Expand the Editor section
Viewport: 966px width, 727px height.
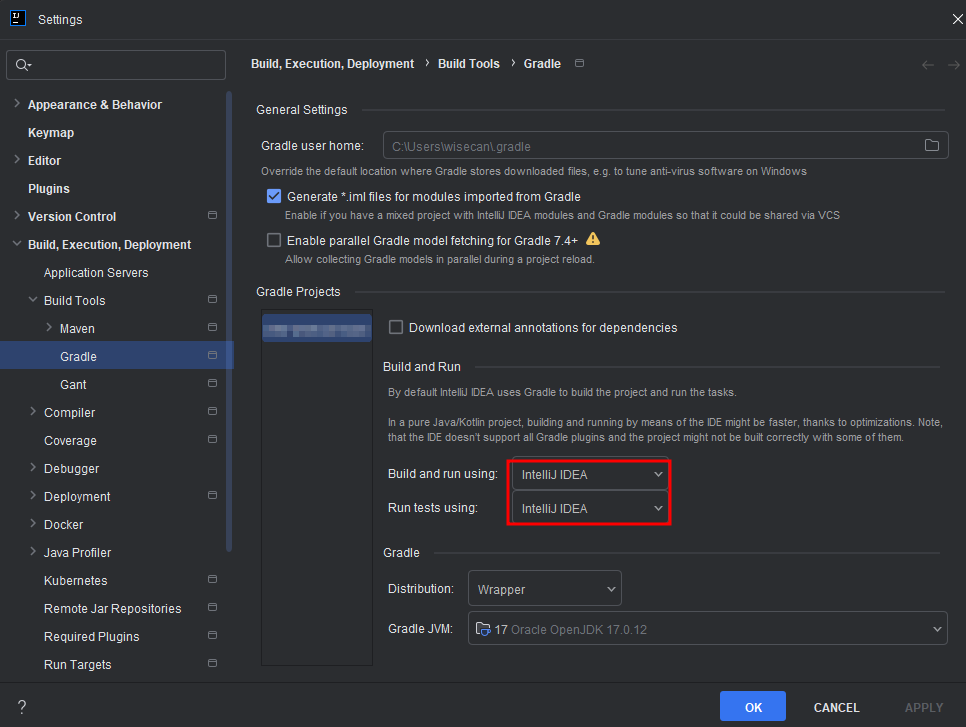click(17, 160)
